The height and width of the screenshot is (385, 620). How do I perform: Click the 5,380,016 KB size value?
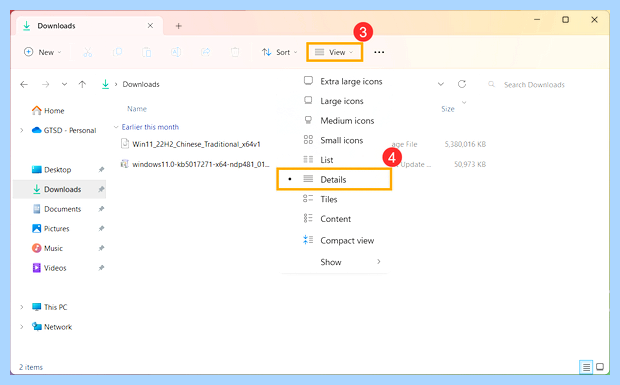coord(465,144)
